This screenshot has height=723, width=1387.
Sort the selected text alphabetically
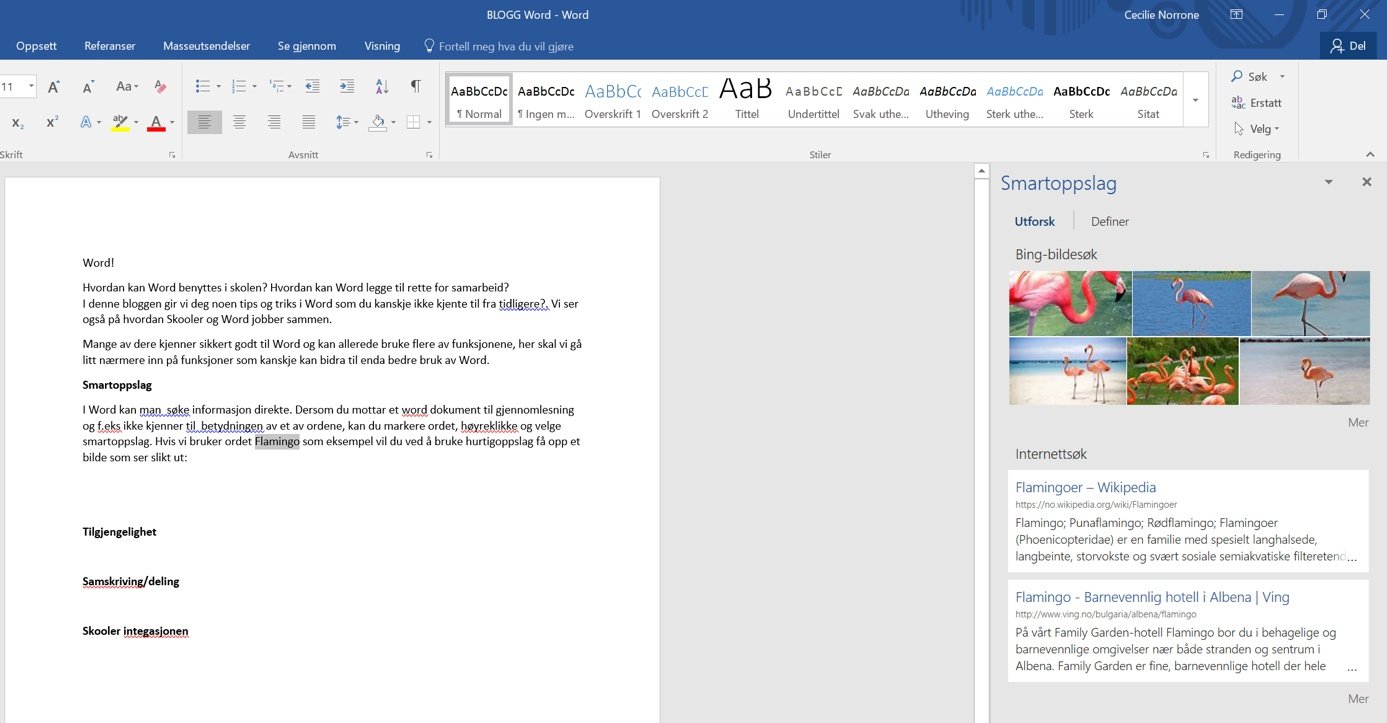pyautogui.click(x=381, y=87)
